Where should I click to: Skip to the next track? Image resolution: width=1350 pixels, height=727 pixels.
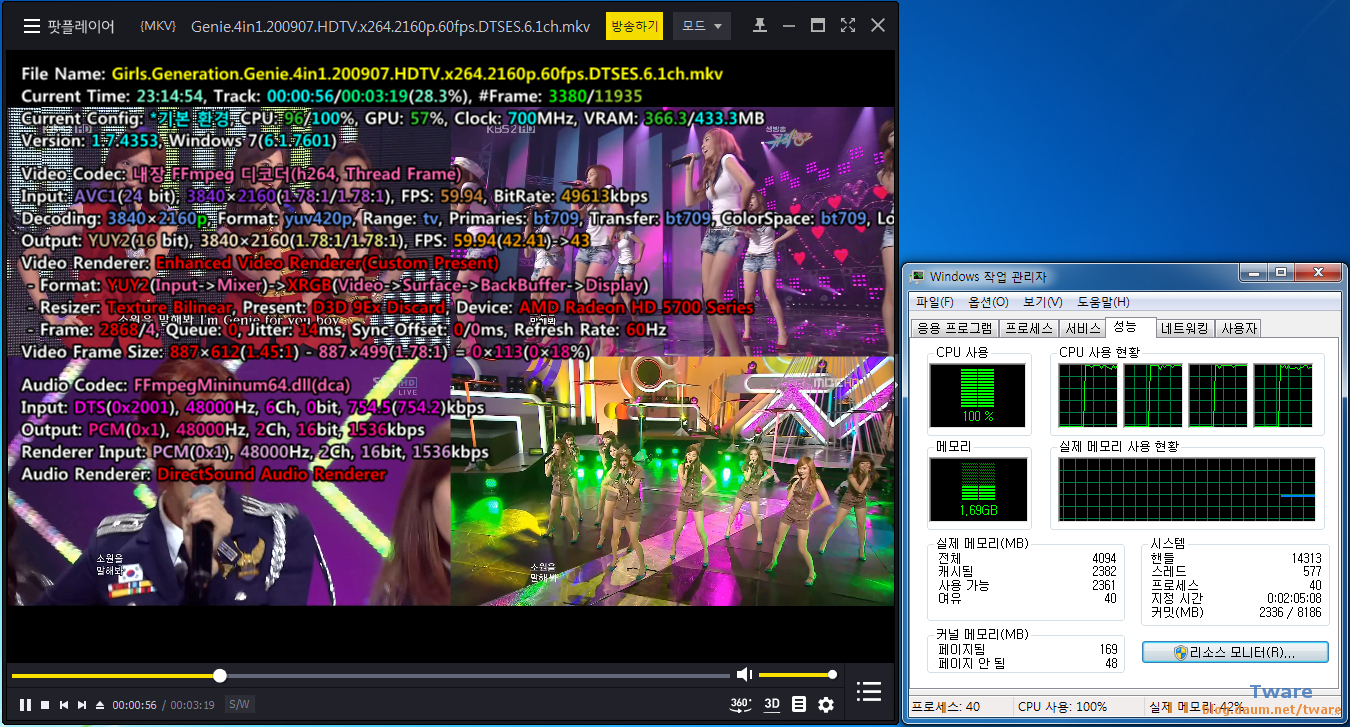[x=82, y=705]
